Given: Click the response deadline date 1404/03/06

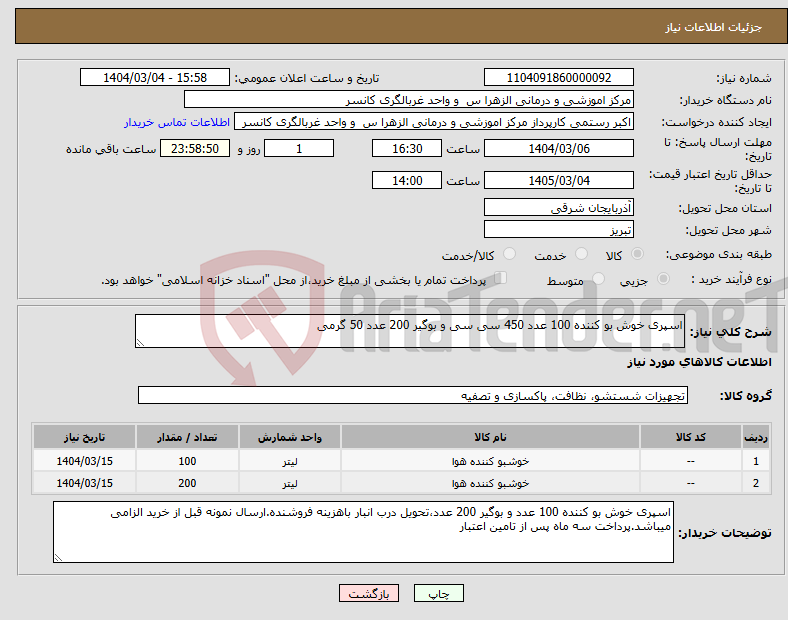Looking at the screenshot, I should [x=559, y=148].
